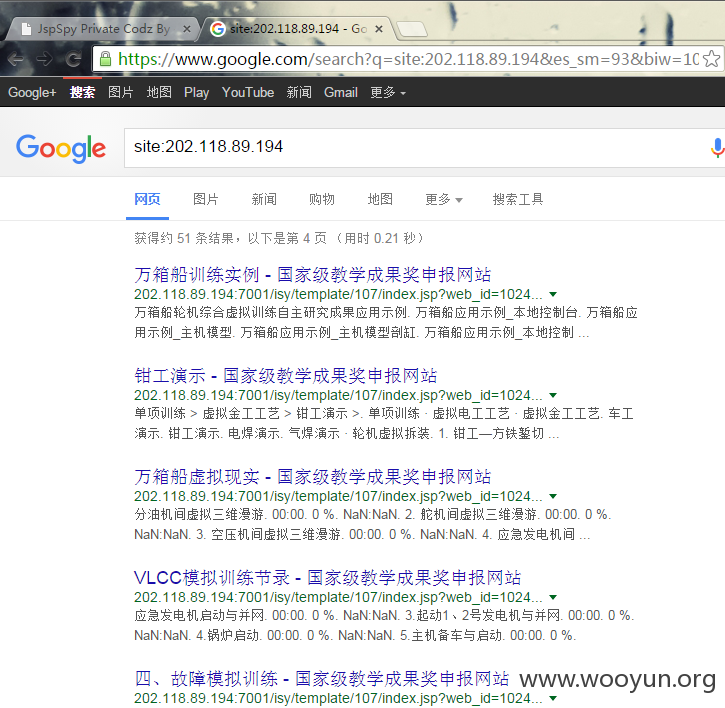Switch to 地图 search results tab
The image size is (725, 708).
click(380, 199)
